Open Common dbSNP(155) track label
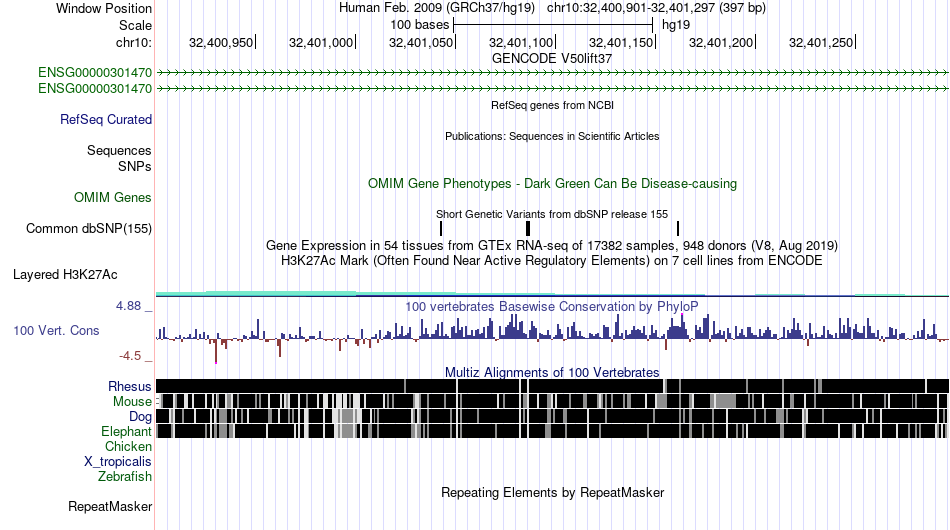Image resolution: width=950 pixels, height=530 pixels. click(x=89, y=228)
